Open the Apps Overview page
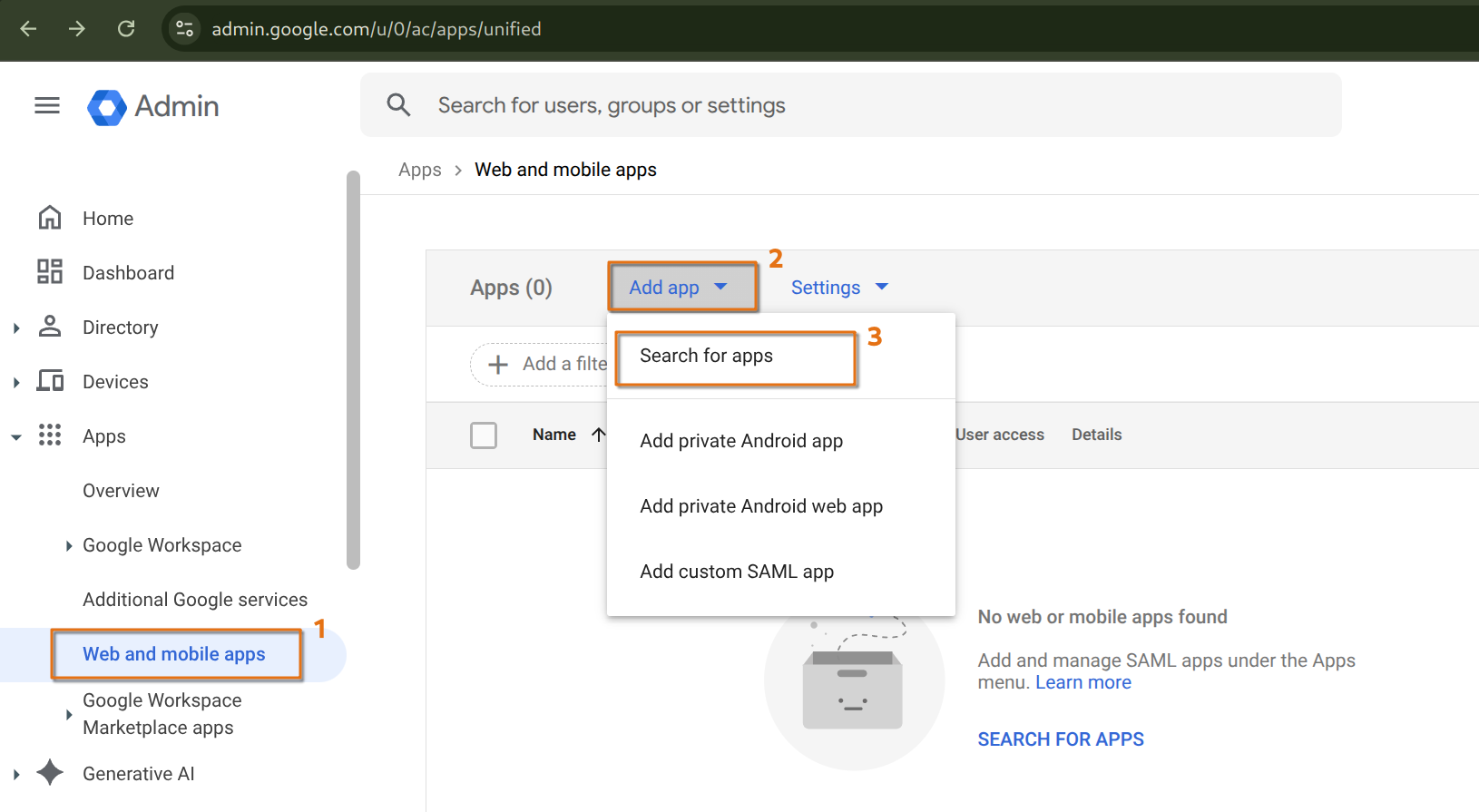 point(121,491)
